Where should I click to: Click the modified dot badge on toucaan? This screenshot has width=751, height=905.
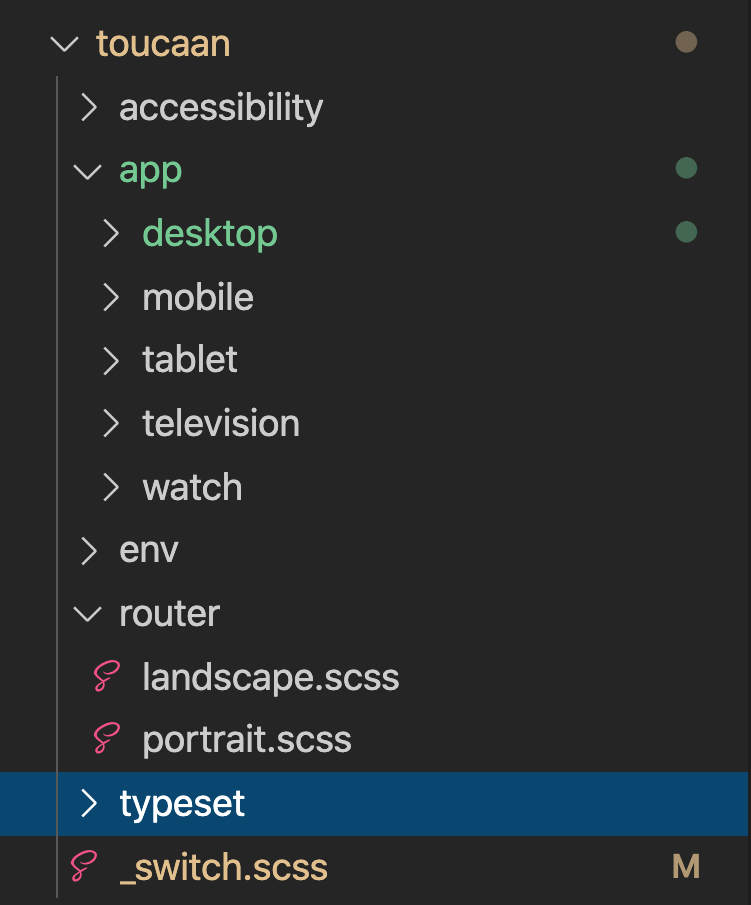(686, 42)
